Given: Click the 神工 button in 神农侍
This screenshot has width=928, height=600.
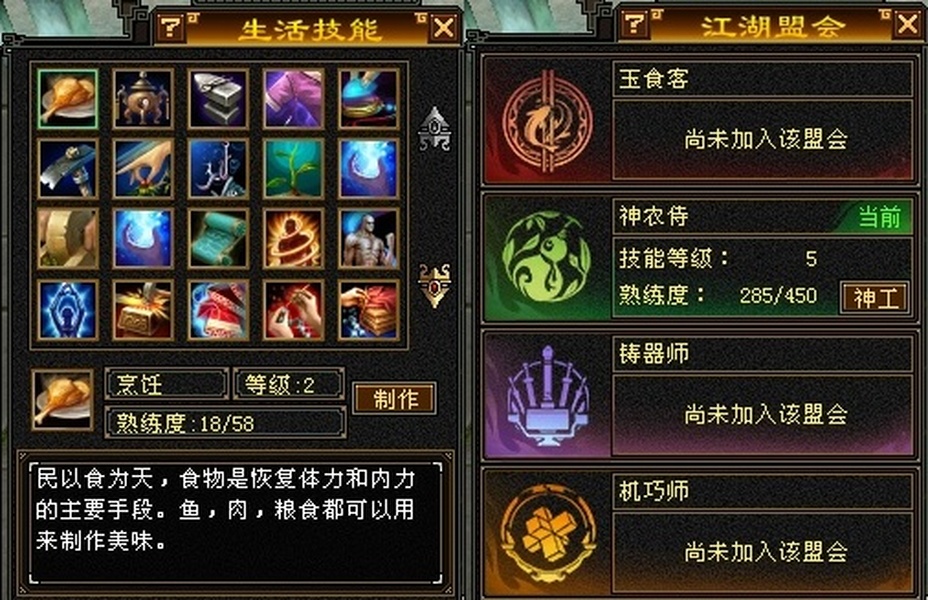Looking at the screenshot, I should [875, 298].
